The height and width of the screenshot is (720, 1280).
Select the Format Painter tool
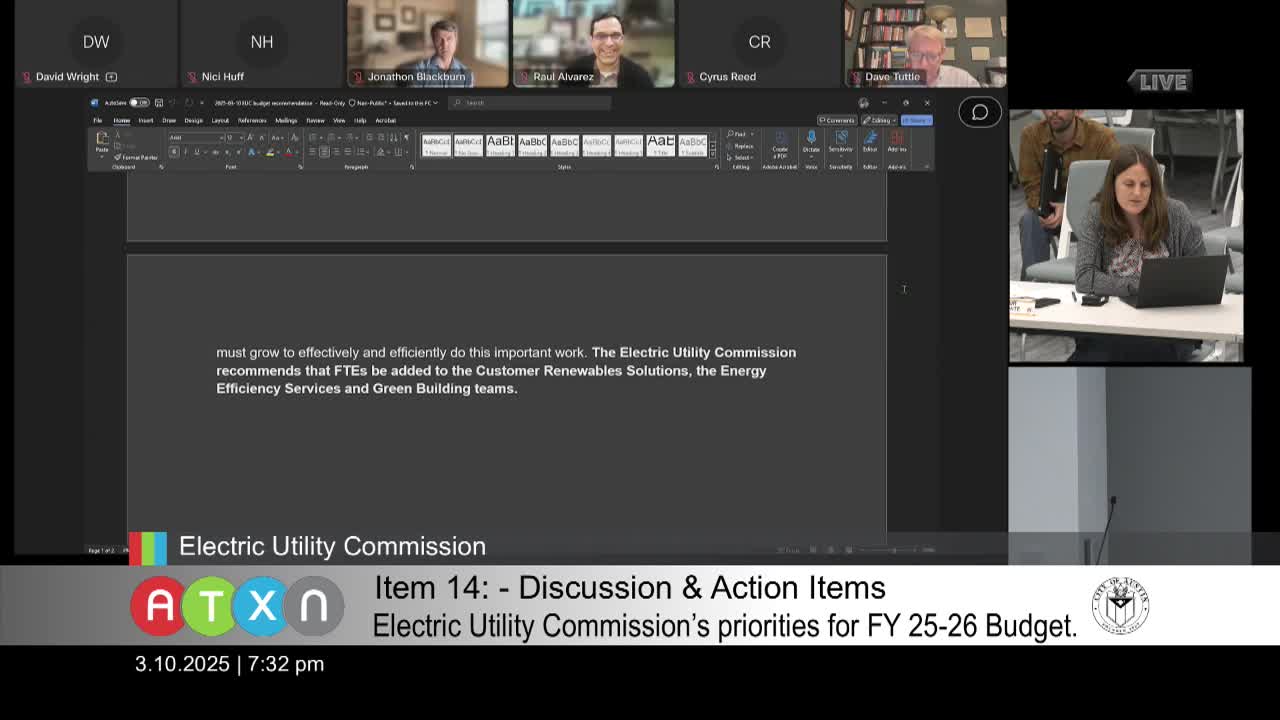point(137,157)
